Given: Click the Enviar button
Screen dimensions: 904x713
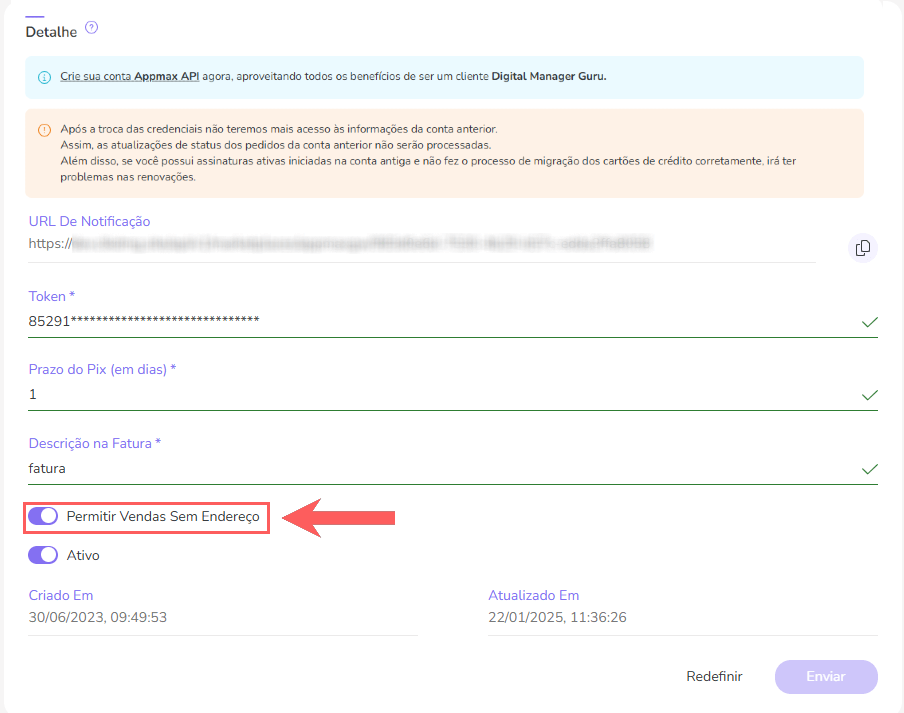Looking at the screenshot, I should click(826, 676).
